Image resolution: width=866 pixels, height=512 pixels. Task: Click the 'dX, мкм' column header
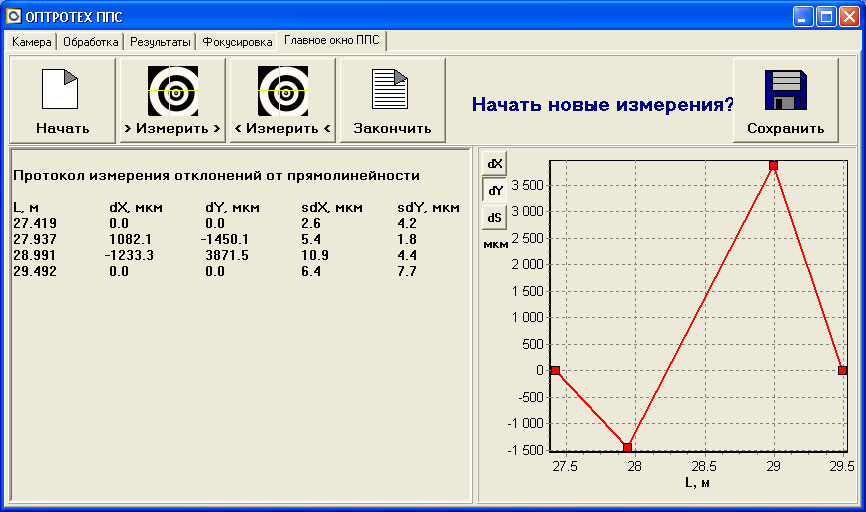pyautogui.click(x=136, y=208)
